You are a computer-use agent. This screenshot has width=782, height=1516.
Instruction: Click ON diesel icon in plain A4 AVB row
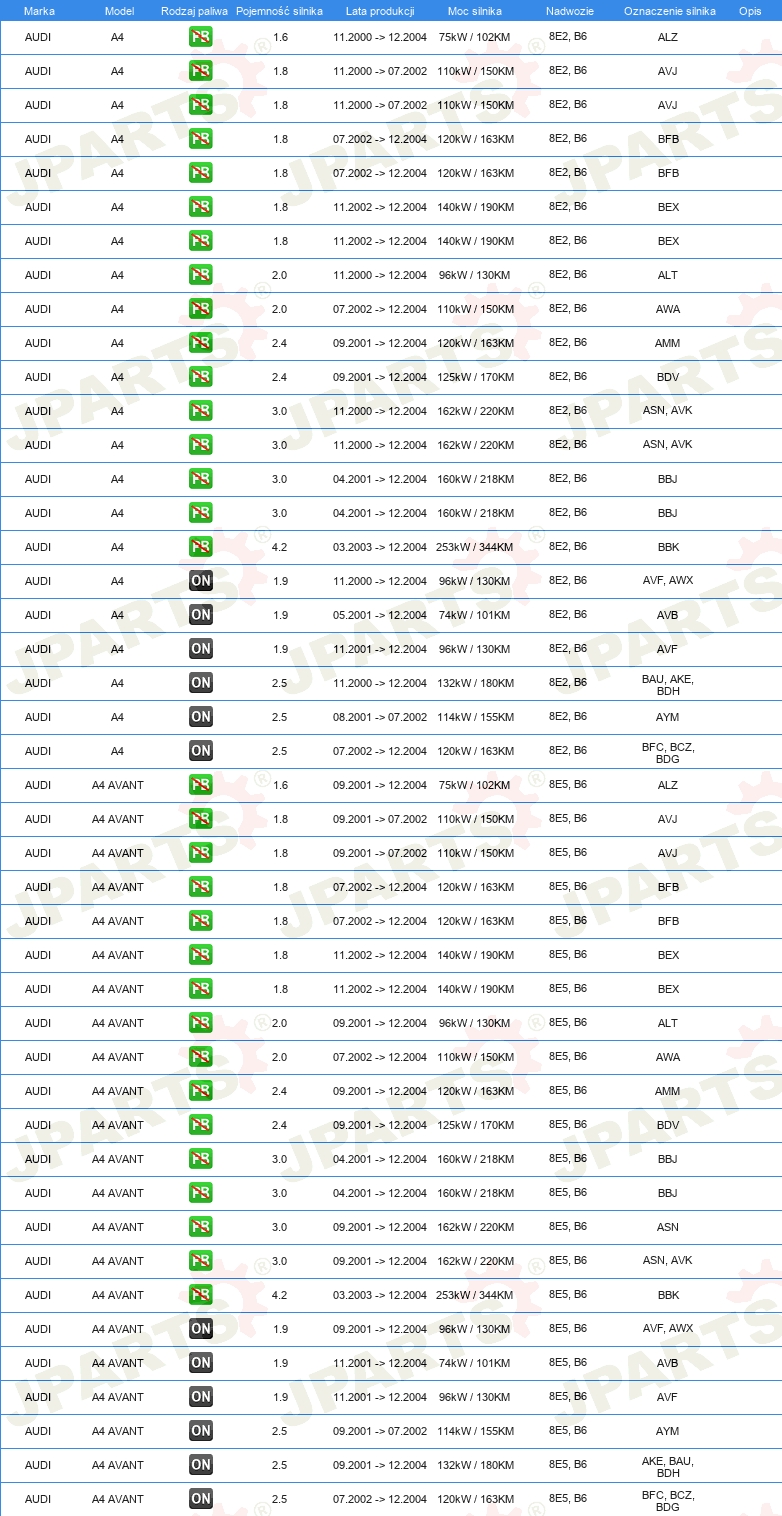(x=201, y=616)
